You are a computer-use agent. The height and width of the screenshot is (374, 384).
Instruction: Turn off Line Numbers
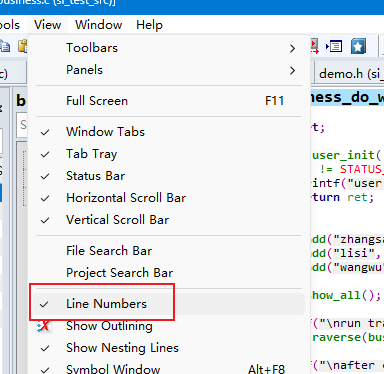click(169, 304)
